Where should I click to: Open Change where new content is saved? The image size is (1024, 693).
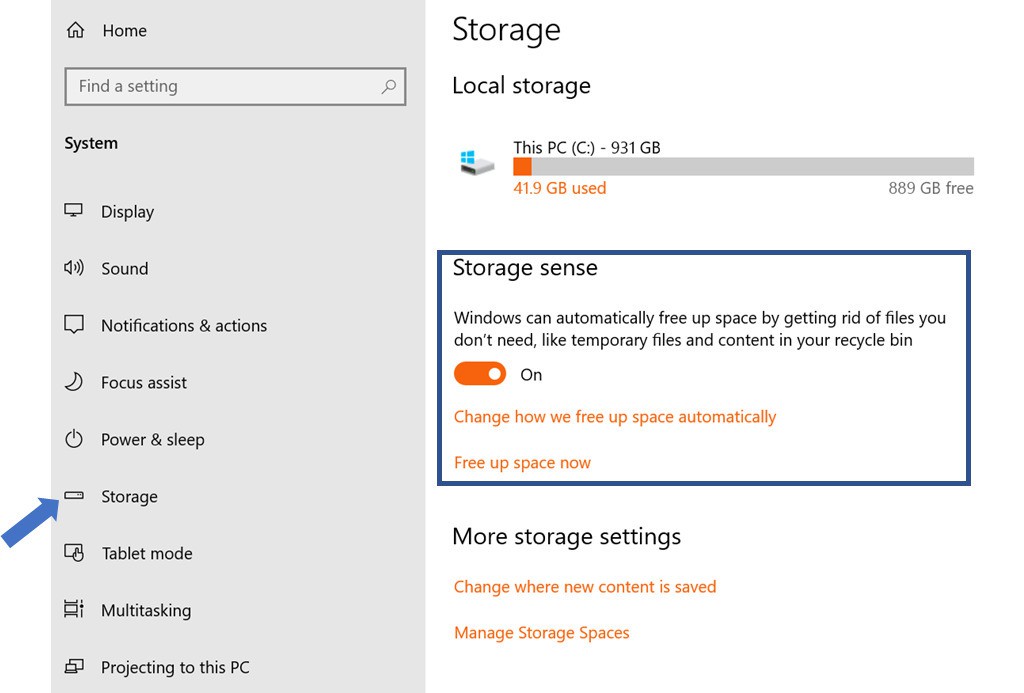585,587
